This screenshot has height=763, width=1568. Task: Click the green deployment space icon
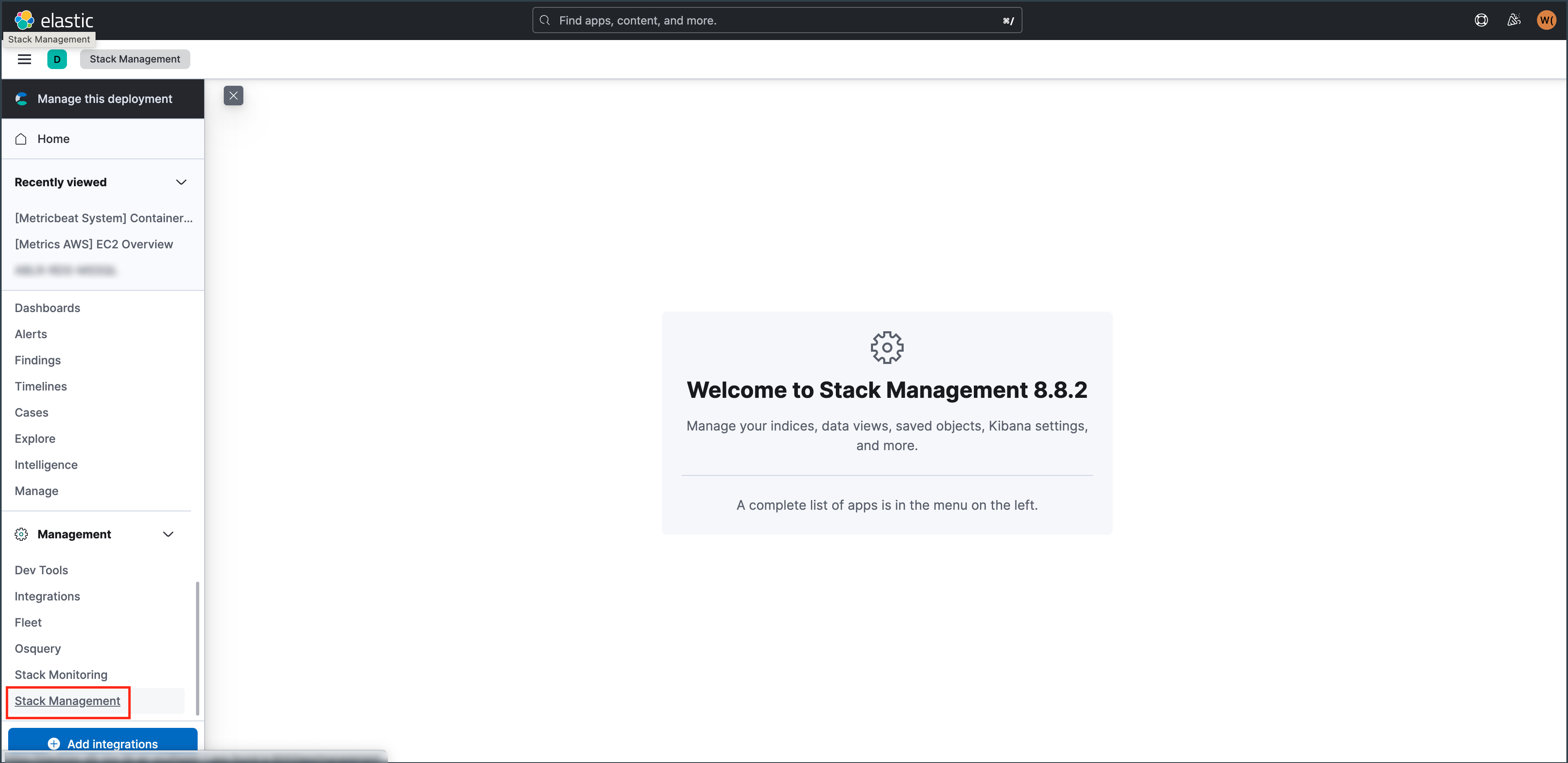click(x=57, y=59)
